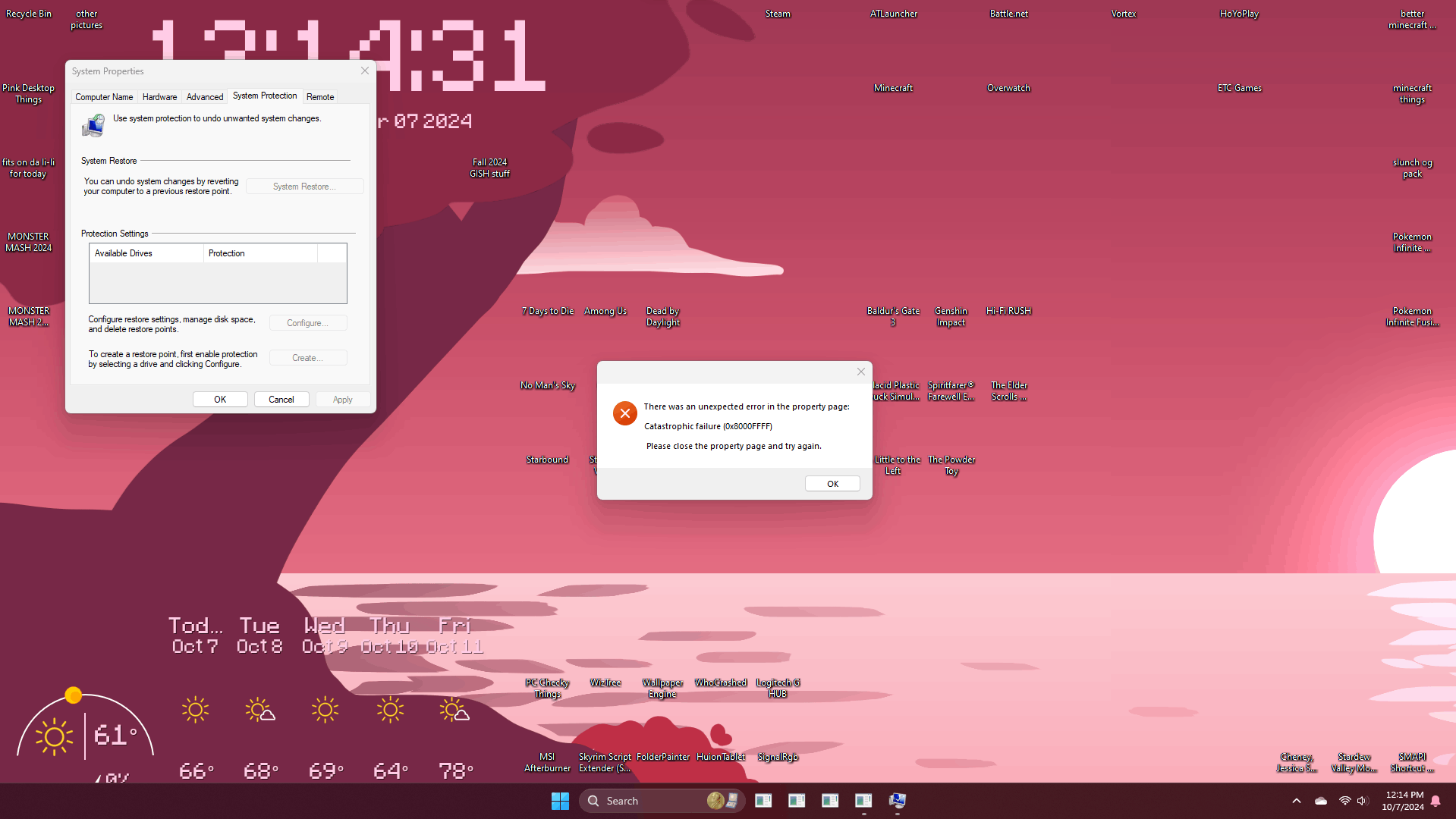
Task: Open the Advanced tab in System Properties
Action: point(205,97)
